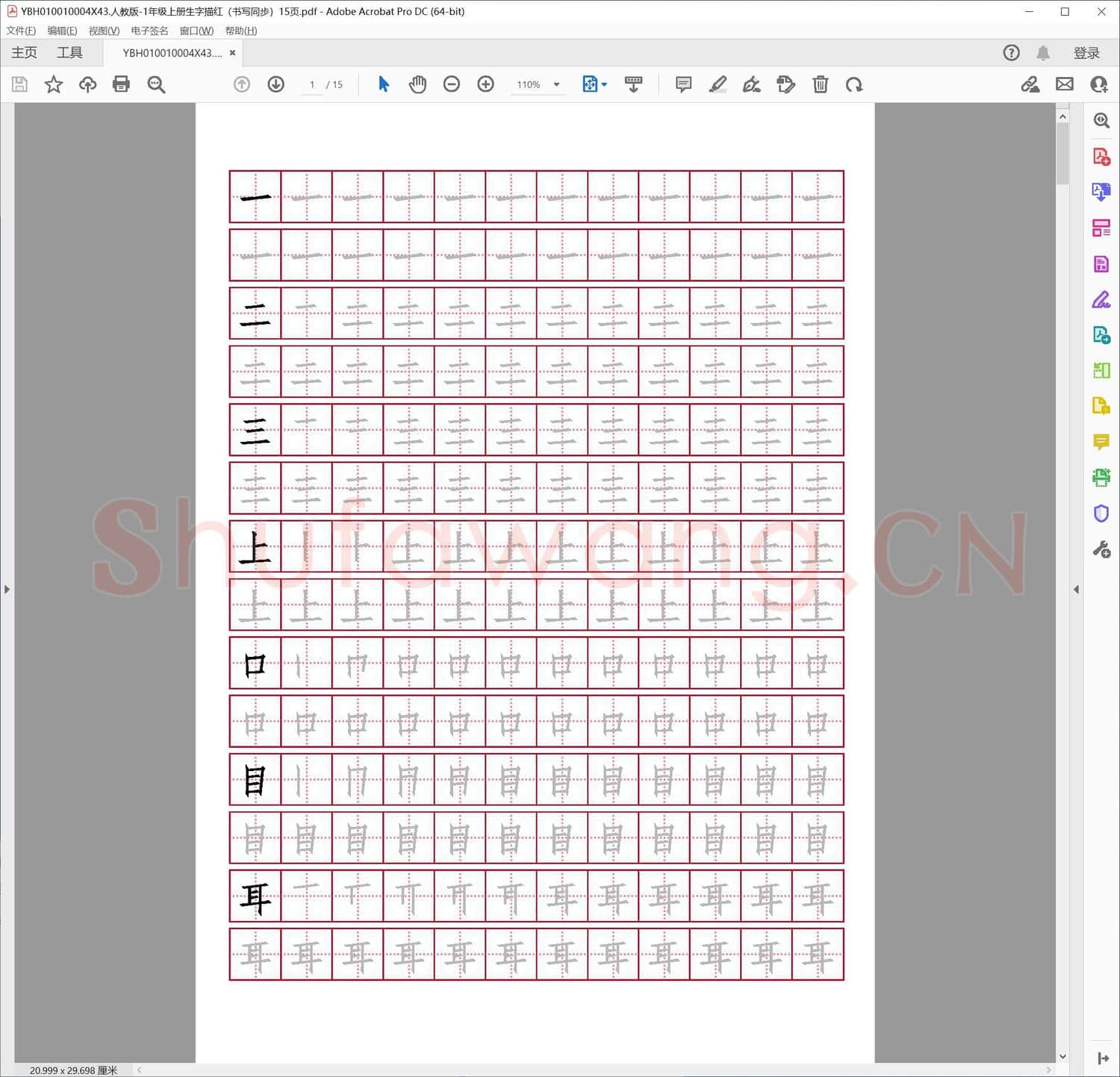Open the yellow file tool in right pane
This screenshot has height=1077, width=1120.
click(x=1101, y=406)
